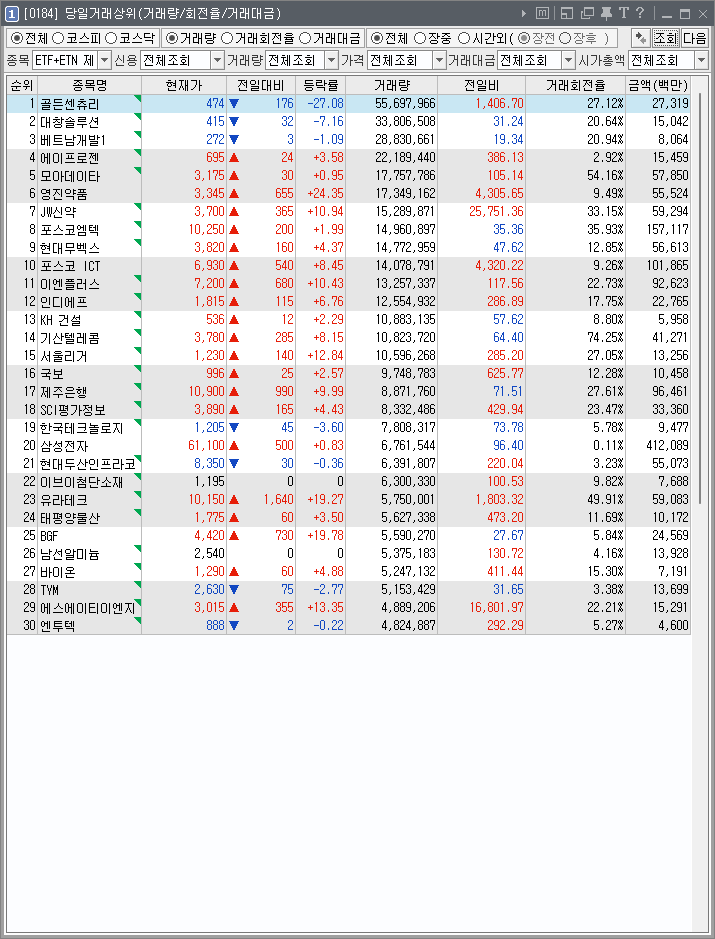The height and width of the screenshot is (939, 715).
Task: Select stock 서울리거
Action: 63,356
